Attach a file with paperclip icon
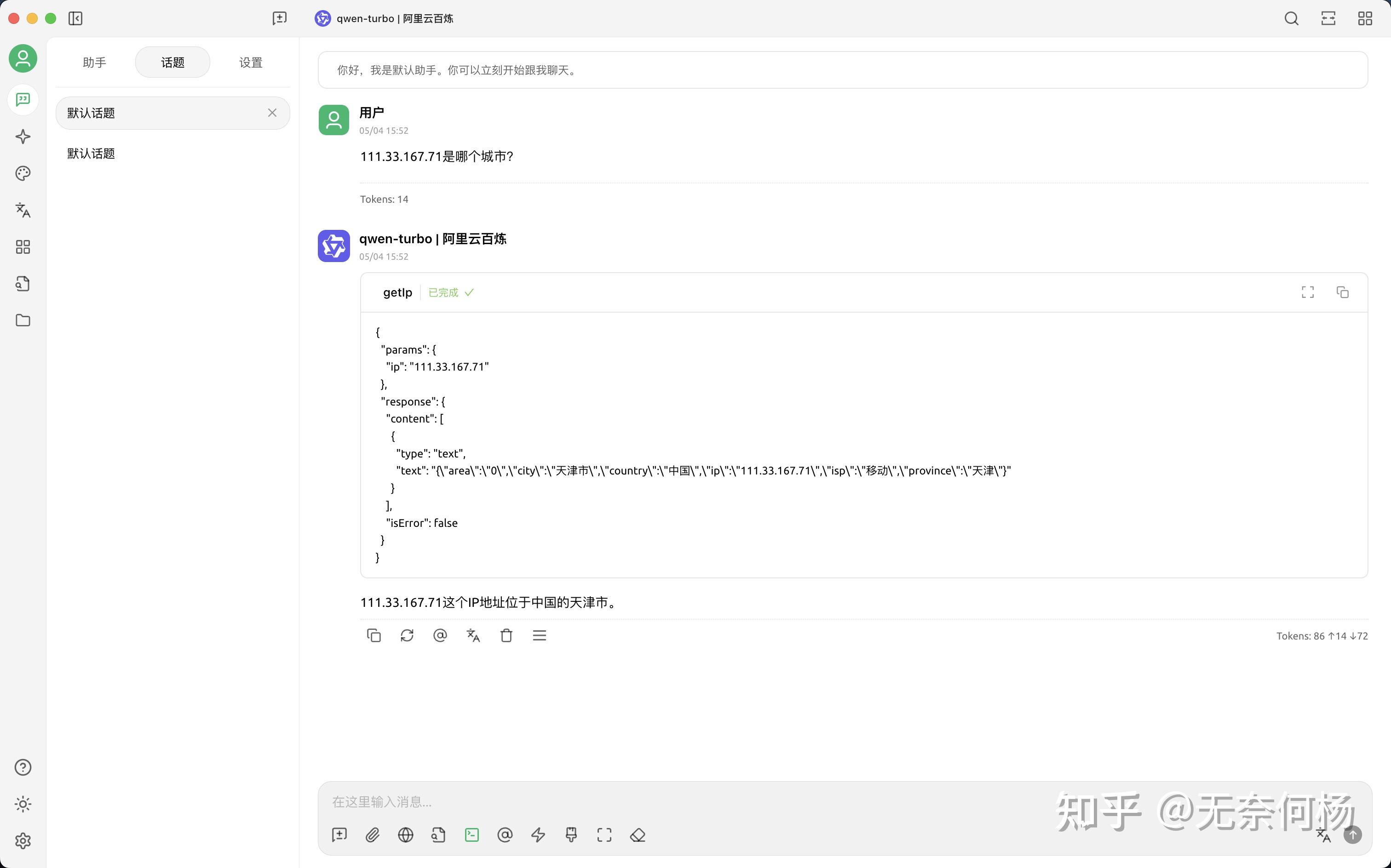 pos(372,835)
